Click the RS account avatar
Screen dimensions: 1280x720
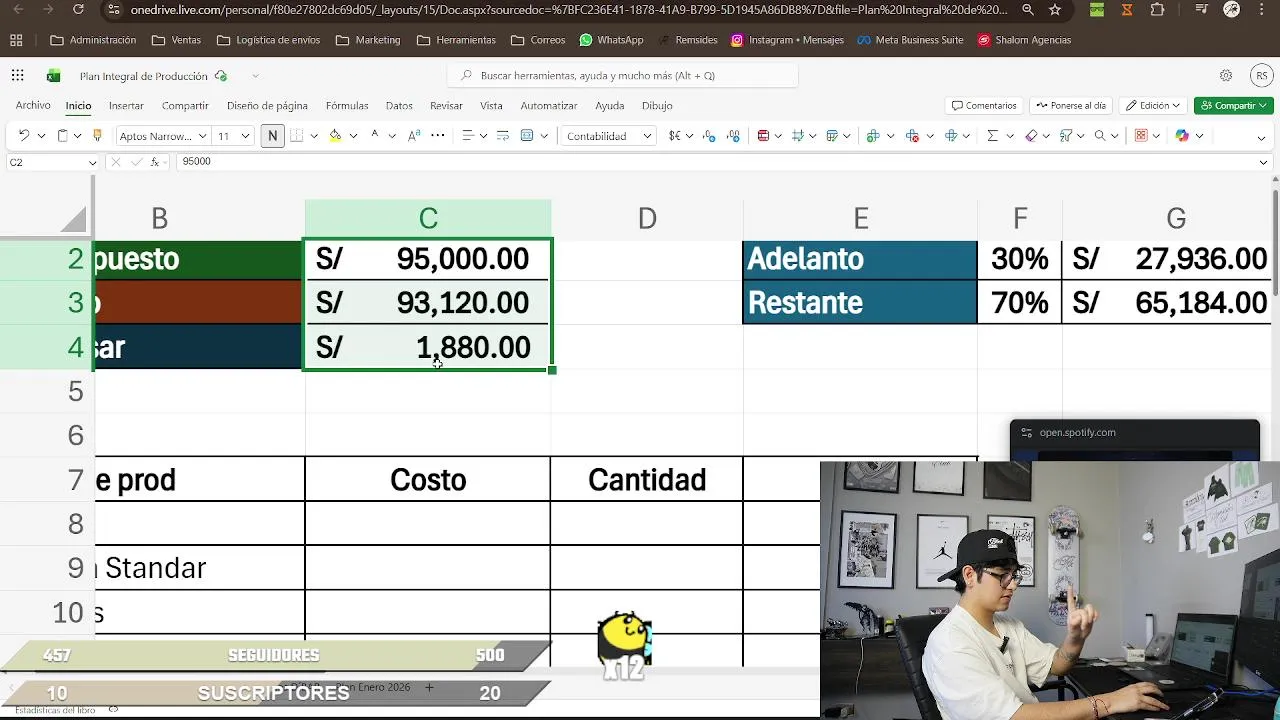tap(1262, 76)
